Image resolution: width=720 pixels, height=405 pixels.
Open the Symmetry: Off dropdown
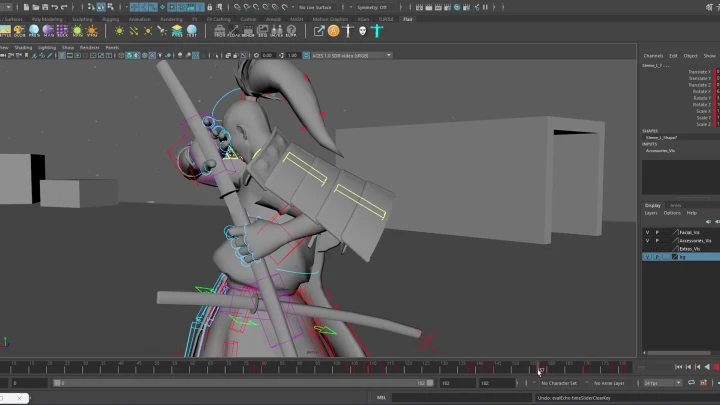(x=375, y=7)
